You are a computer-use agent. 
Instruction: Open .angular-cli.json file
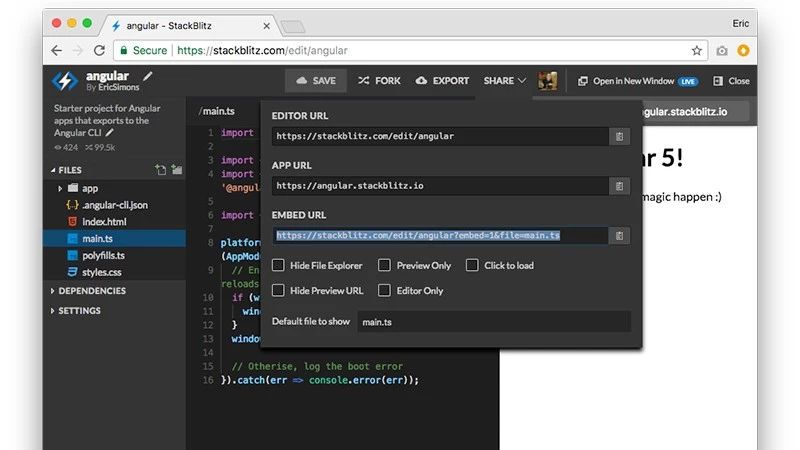tap(115, 205)
